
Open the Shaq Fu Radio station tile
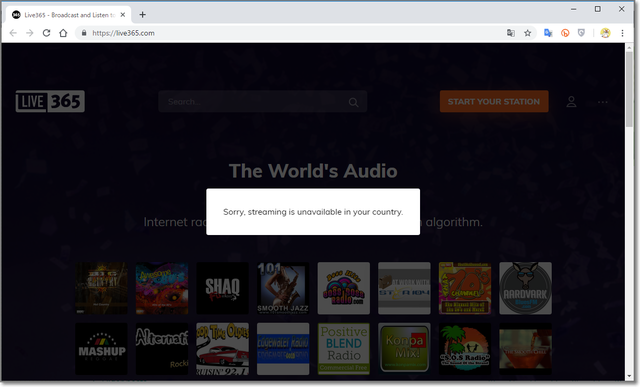[x=222, y=288]
